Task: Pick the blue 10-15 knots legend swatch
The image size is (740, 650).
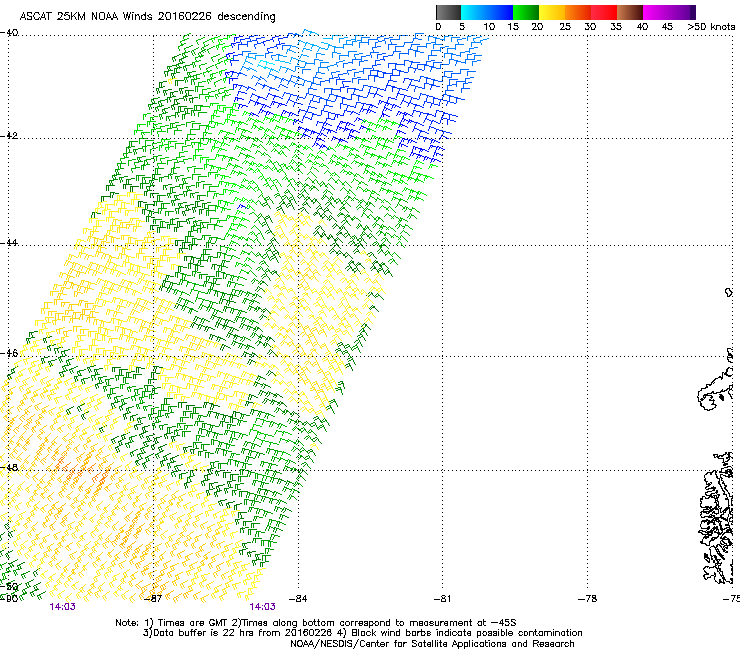Action: coord(500,12)
